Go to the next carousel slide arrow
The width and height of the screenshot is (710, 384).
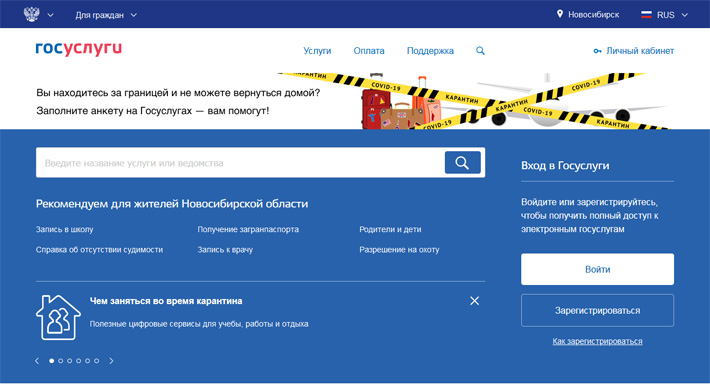coord(111,361)
